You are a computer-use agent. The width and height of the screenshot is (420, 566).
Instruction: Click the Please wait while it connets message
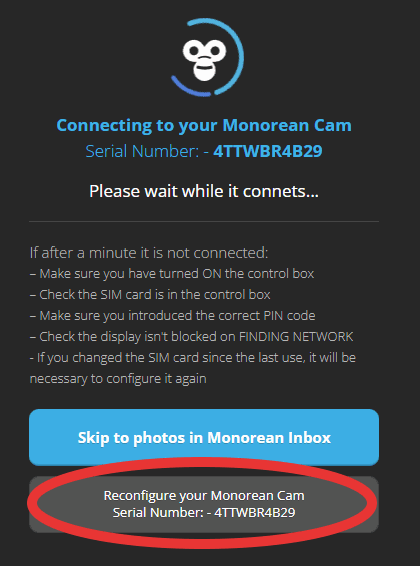[x=204, y=191]
